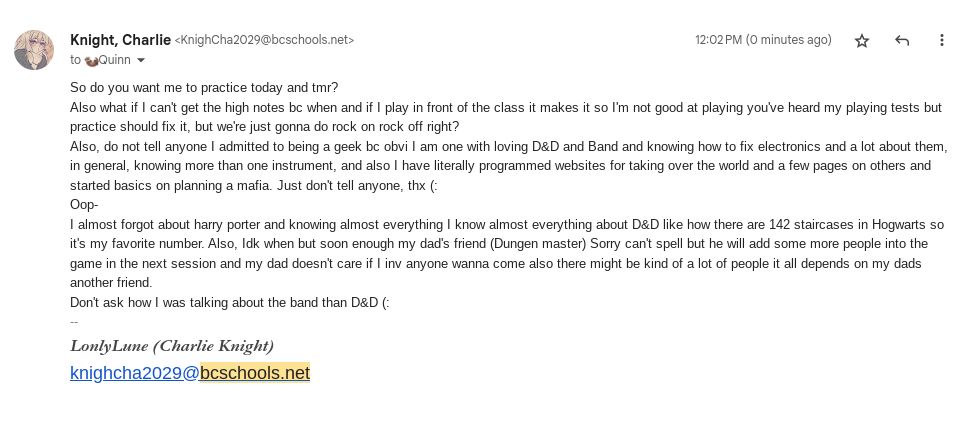Click the 12:02 PM timestamp

(x=763, y=40)
